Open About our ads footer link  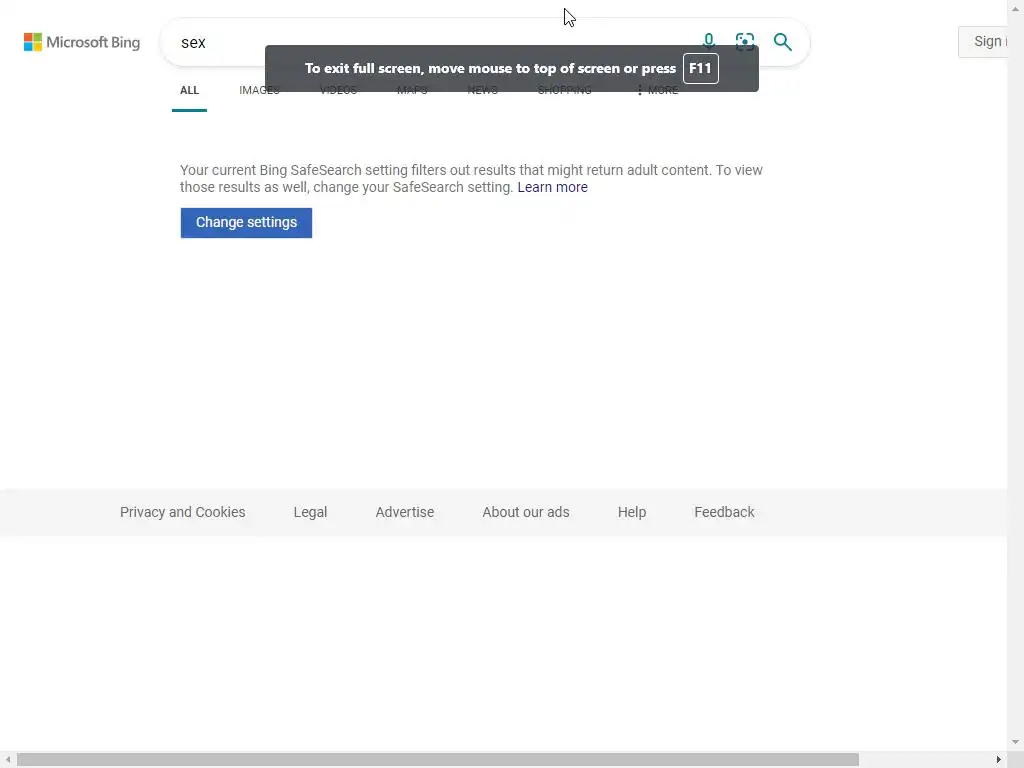point(526,512)
